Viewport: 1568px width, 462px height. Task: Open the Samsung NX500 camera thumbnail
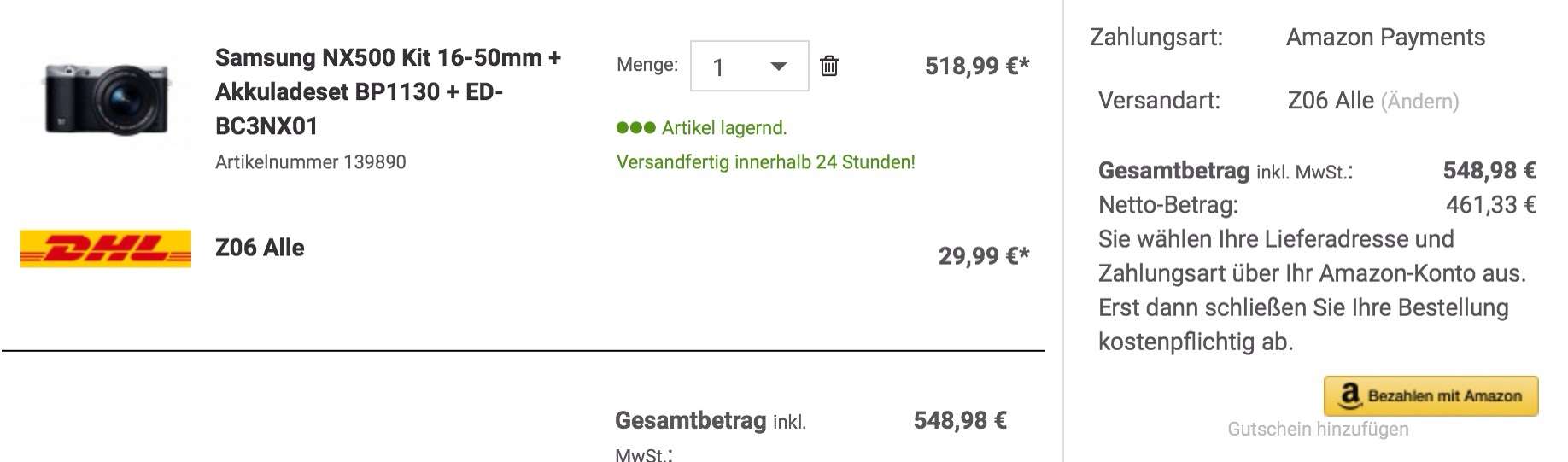107,96
